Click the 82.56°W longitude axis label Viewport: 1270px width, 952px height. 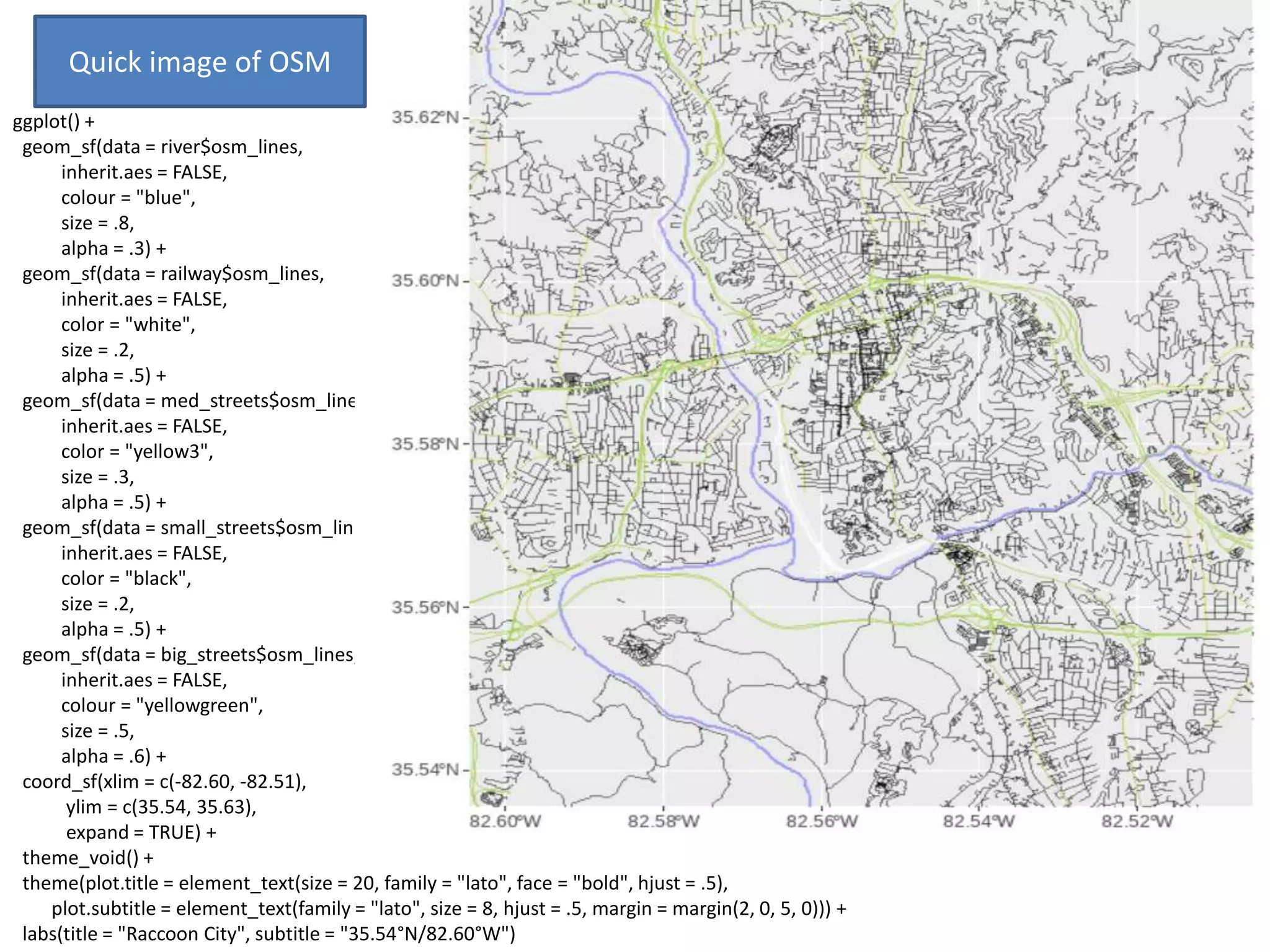click(822, 822)
